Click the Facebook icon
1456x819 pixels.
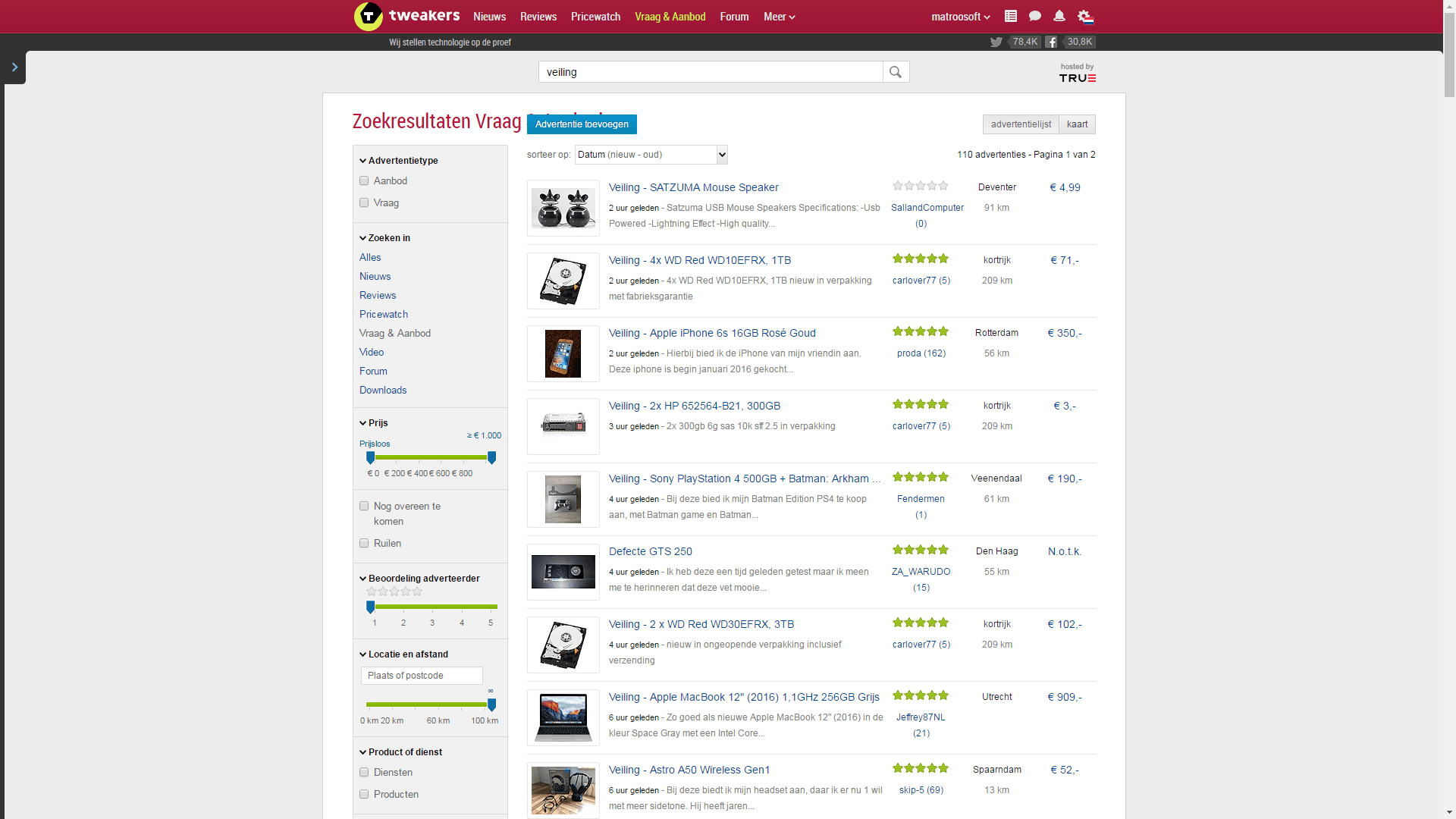[1051, 42]
